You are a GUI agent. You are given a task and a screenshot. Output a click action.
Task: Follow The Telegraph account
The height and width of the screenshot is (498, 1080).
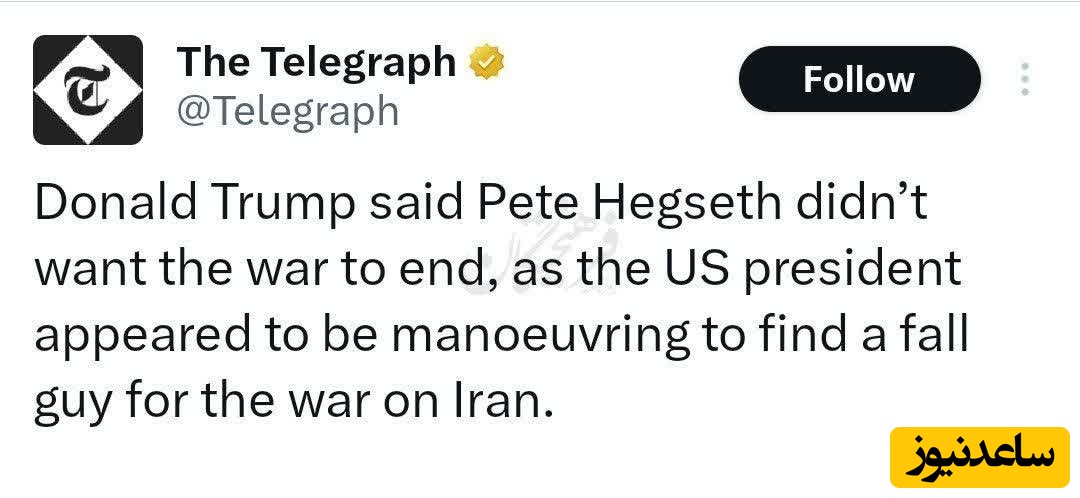point(859,79)
